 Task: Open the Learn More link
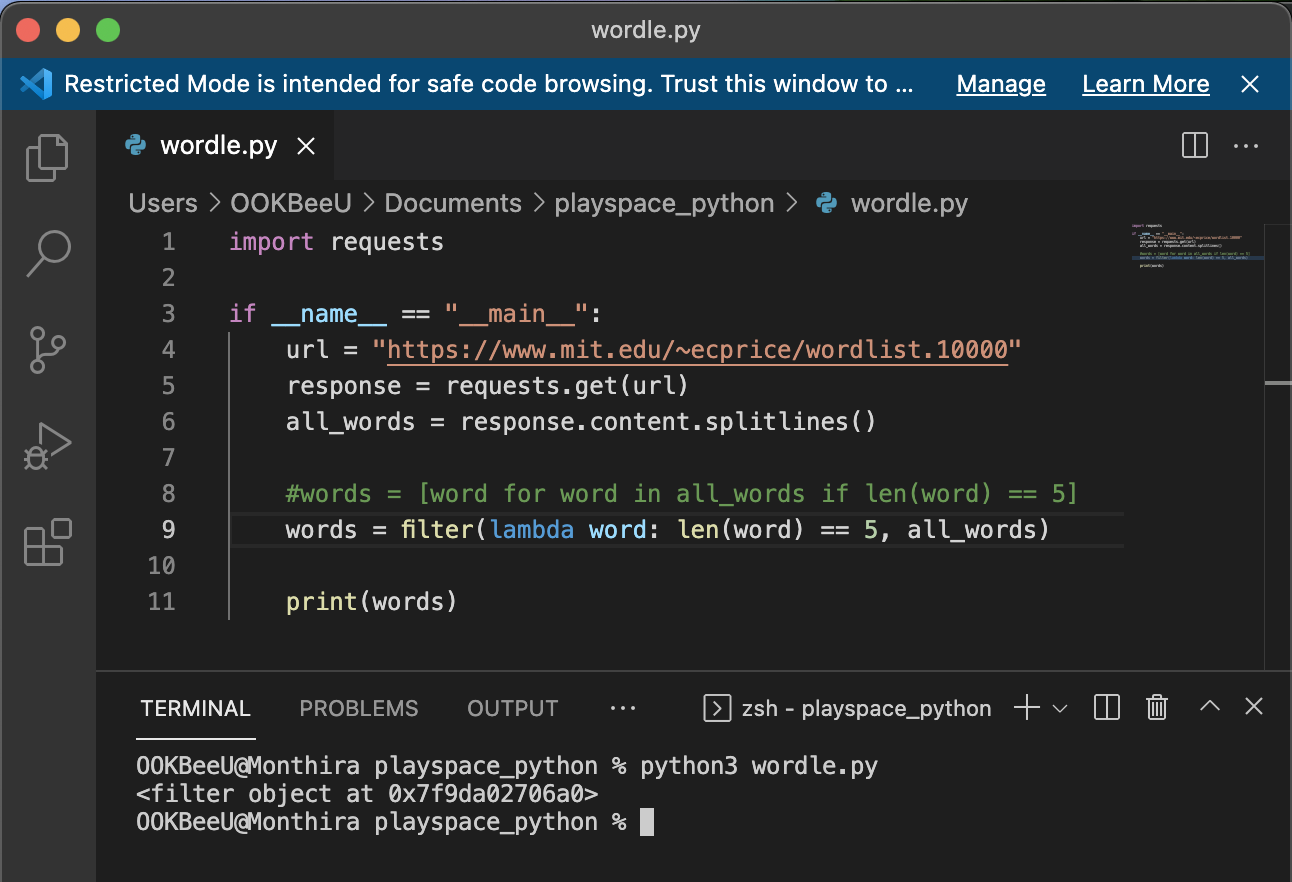(1145, 84)
